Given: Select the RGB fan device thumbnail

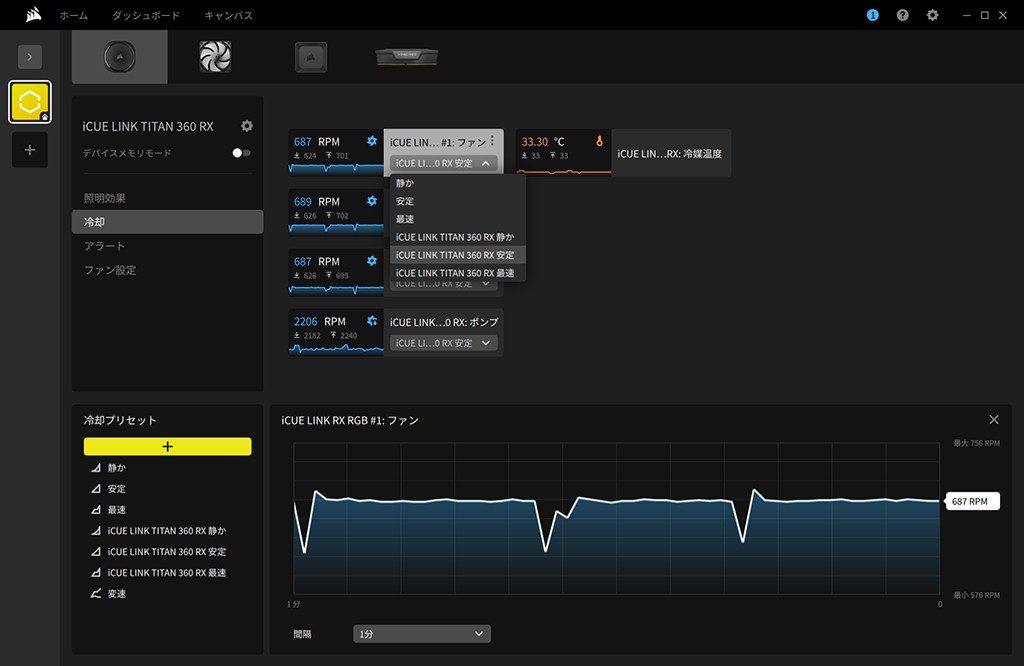Looking at the screenshot, I should tap(215, 56).
